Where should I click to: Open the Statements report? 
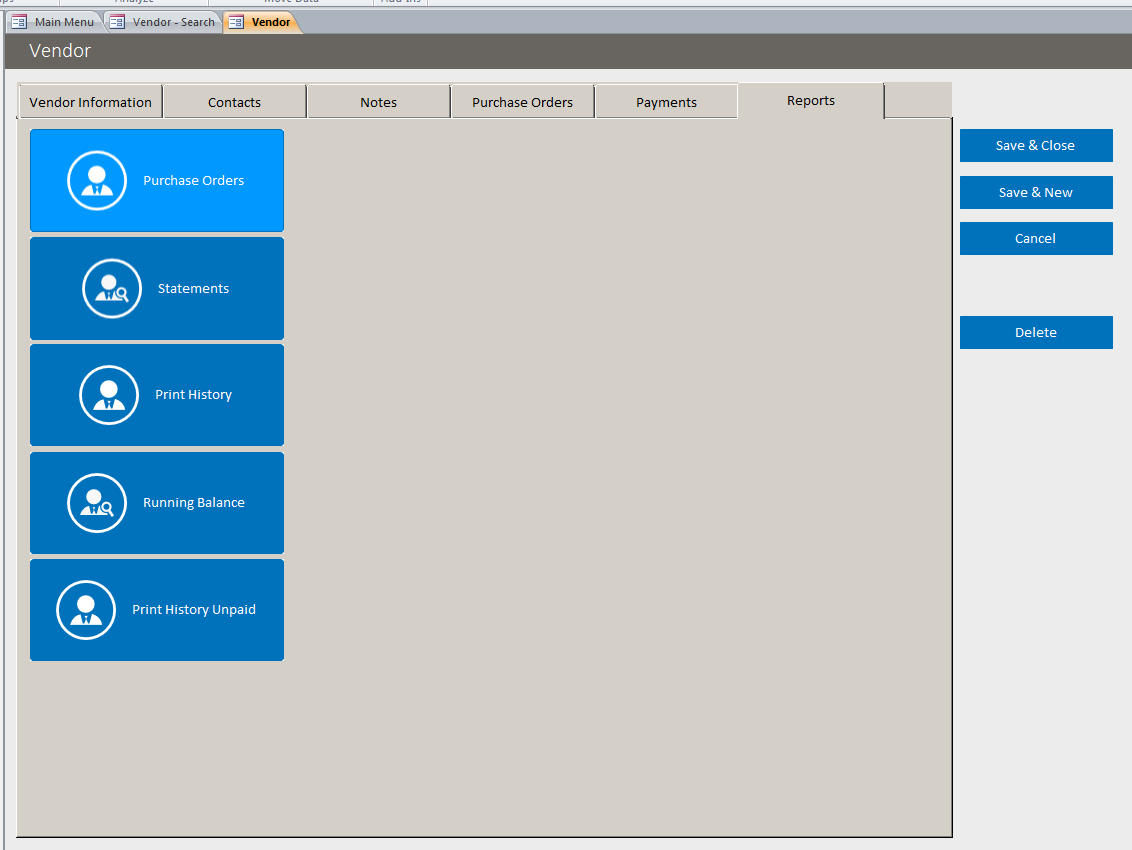point(157,288)
